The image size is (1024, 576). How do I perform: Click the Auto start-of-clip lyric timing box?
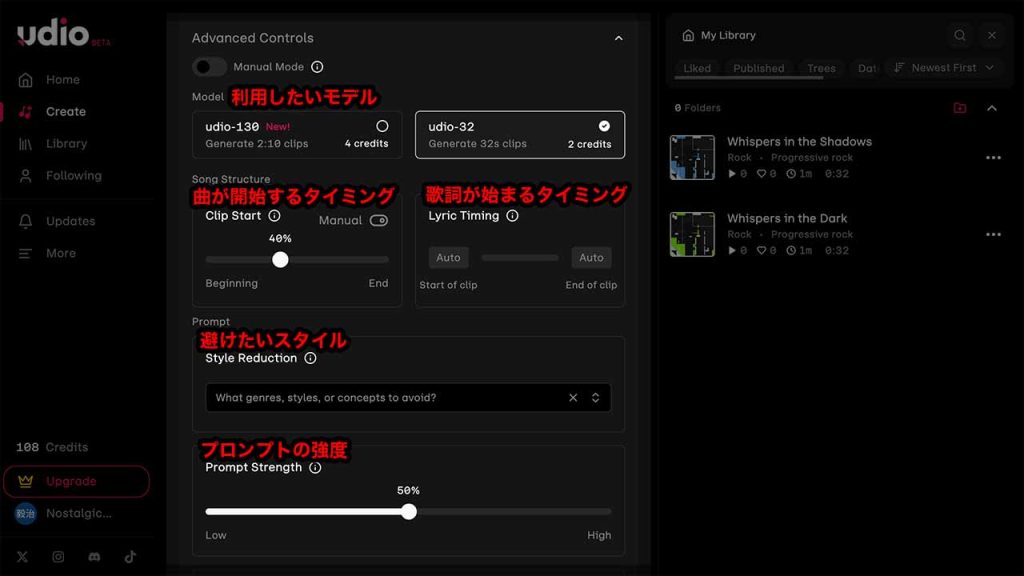[x=448, y=257]
